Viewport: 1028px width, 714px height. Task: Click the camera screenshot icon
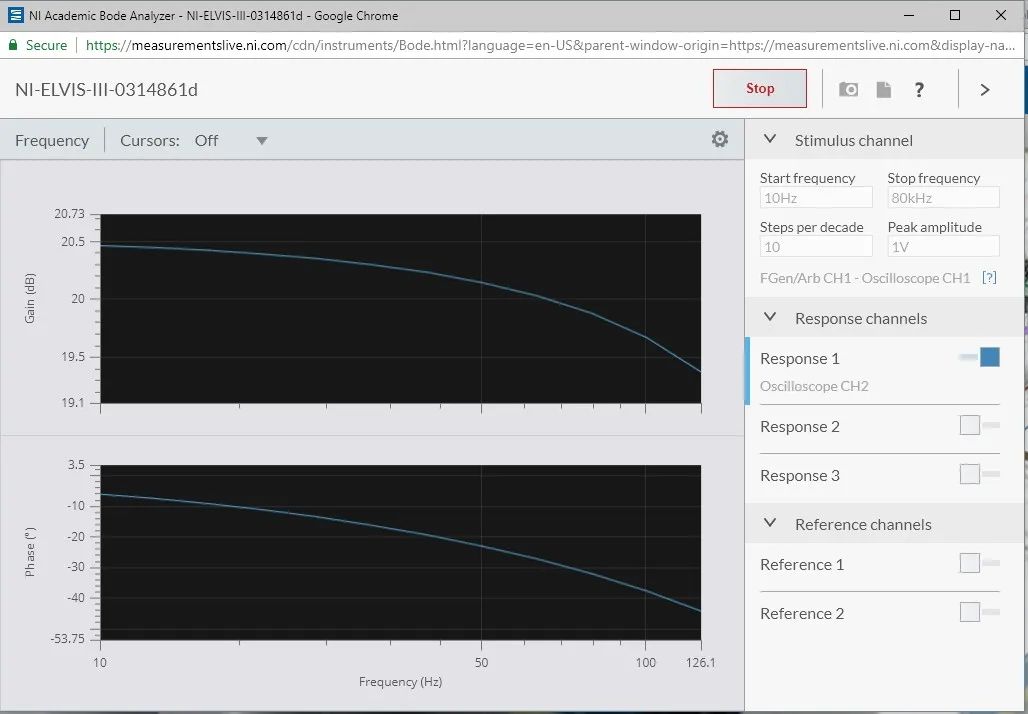pos(848,89)
